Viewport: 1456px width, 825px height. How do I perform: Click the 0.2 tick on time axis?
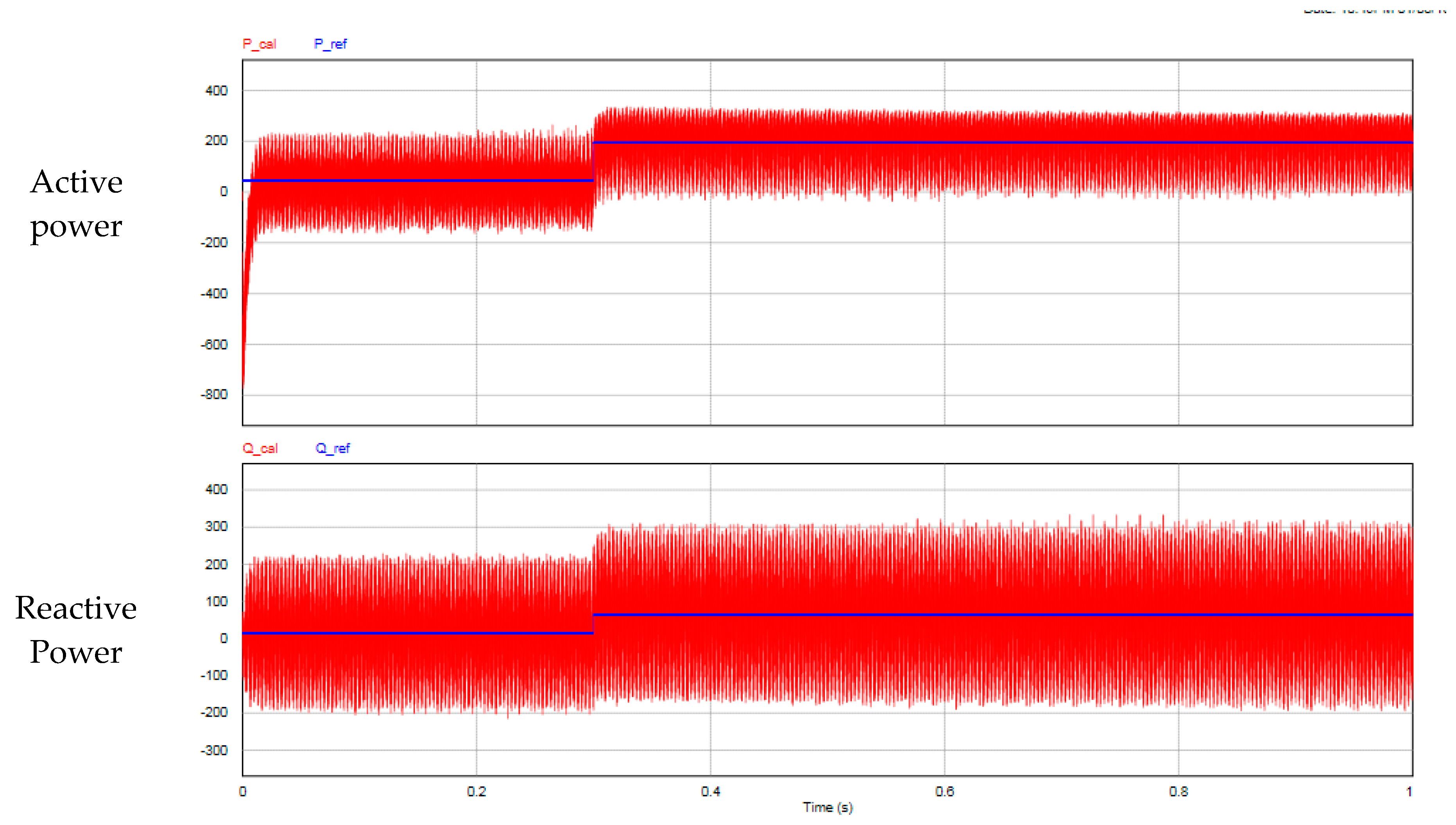click(x=476, y=791)
